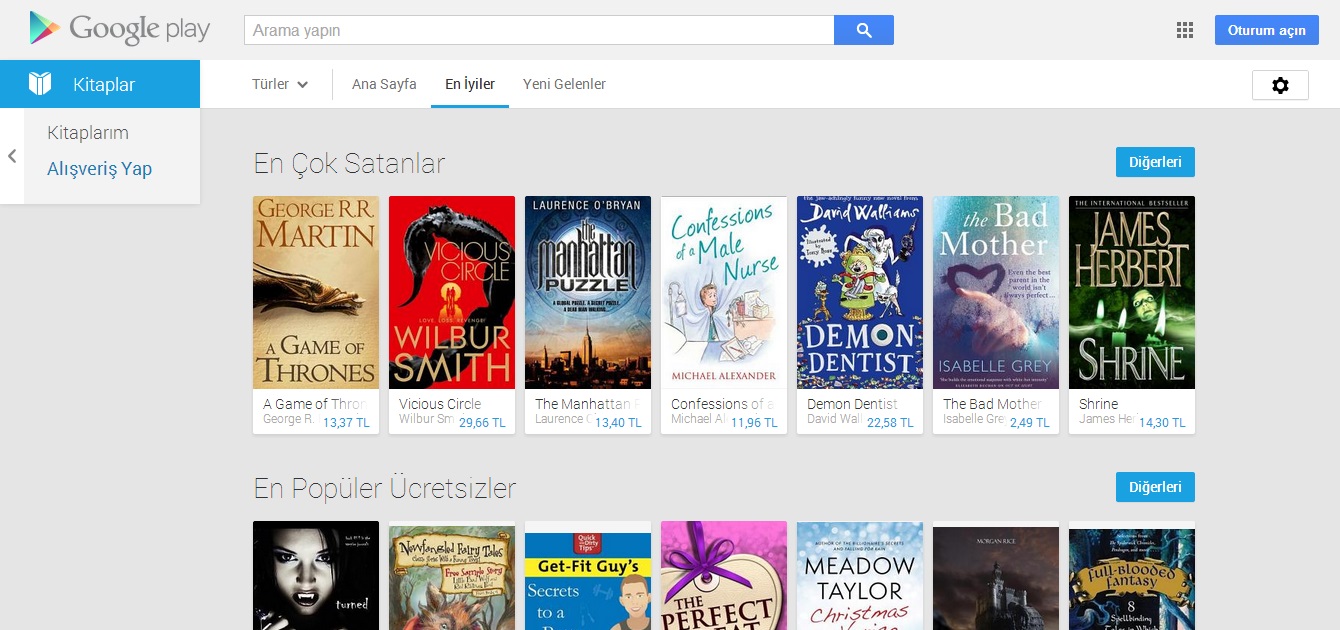Click the Kitaplar section header label

(x=104, y=85)
